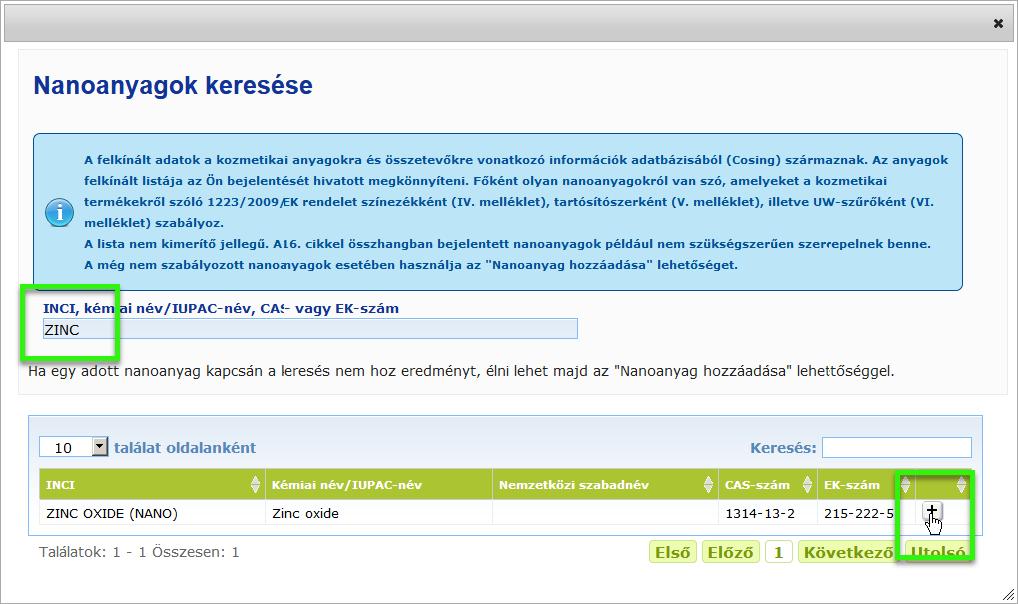
Task: Sort table by INCI column arrows
Action: 255,484
